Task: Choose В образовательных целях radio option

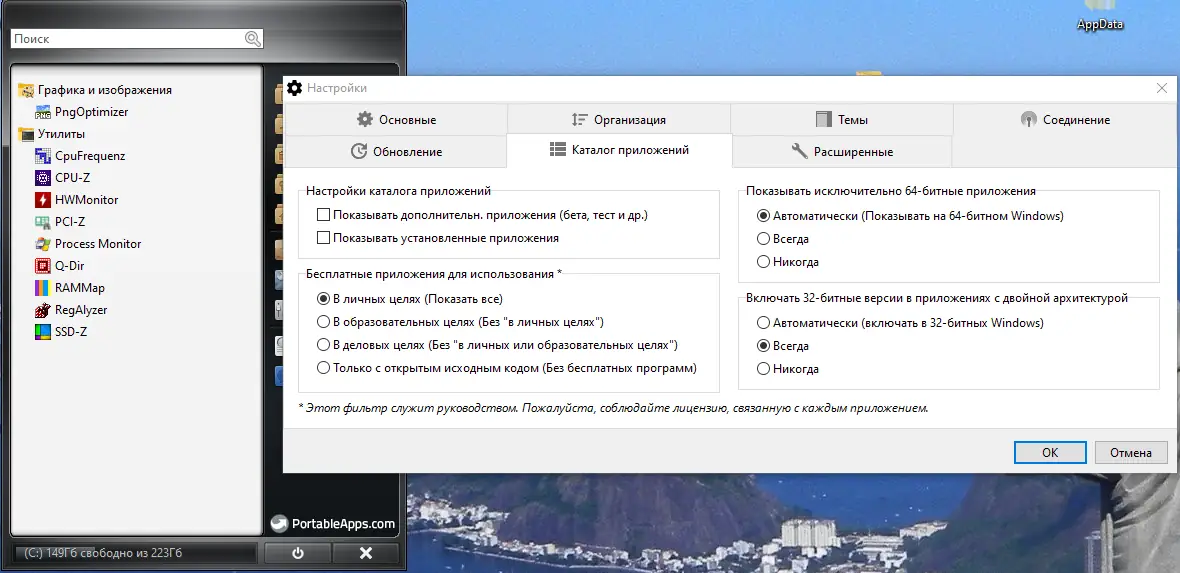Action: [x=324, y=322]
